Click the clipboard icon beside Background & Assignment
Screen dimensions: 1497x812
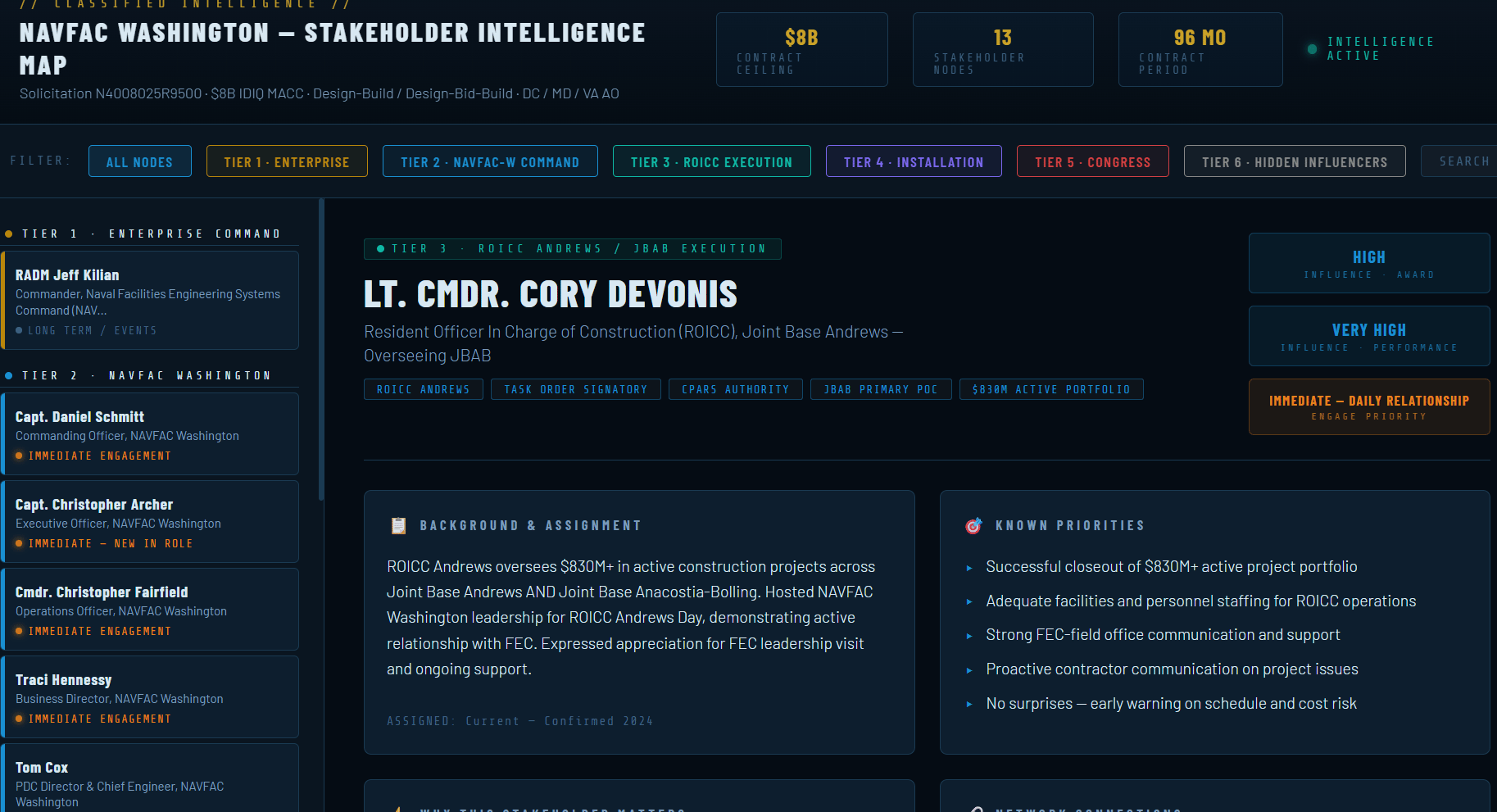399,525
